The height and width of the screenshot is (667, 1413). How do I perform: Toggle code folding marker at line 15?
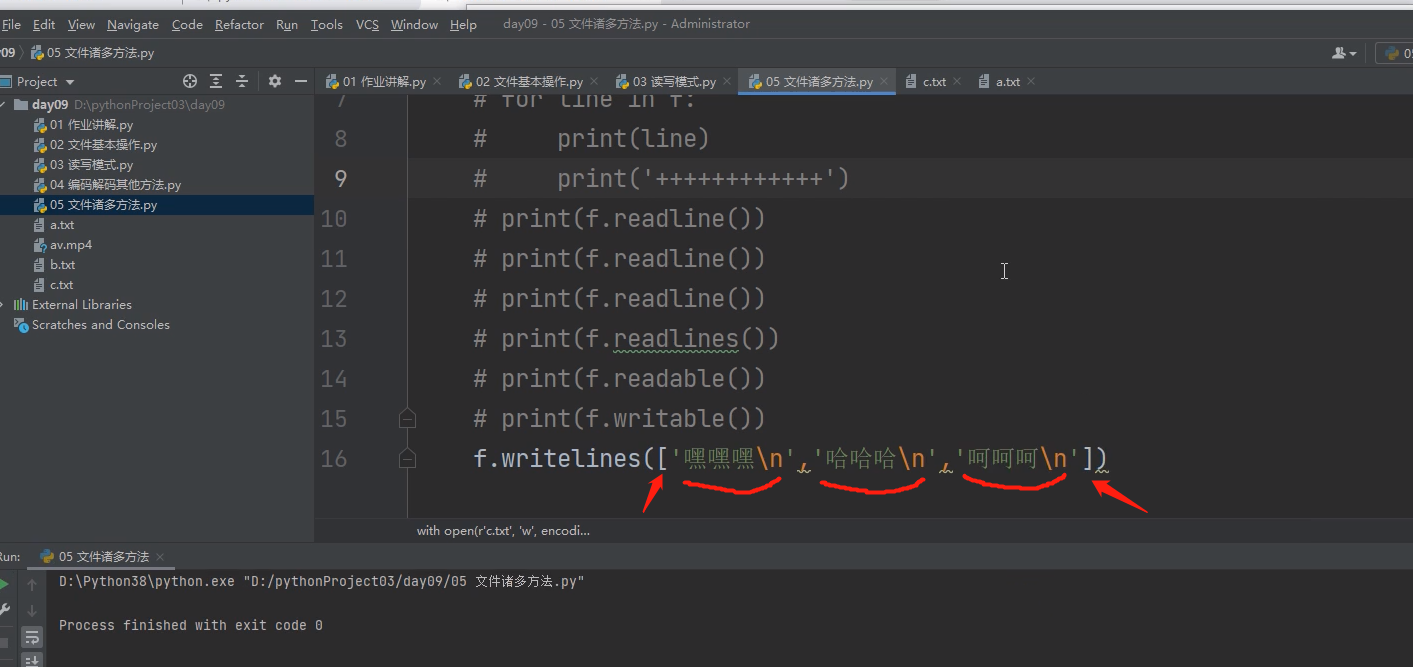click(x=407, y=418)
